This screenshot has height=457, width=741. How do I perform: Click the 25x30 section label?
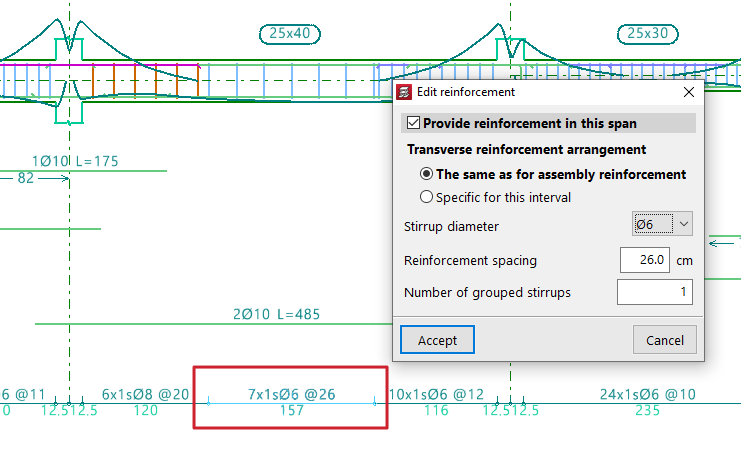tap(647, 34)
